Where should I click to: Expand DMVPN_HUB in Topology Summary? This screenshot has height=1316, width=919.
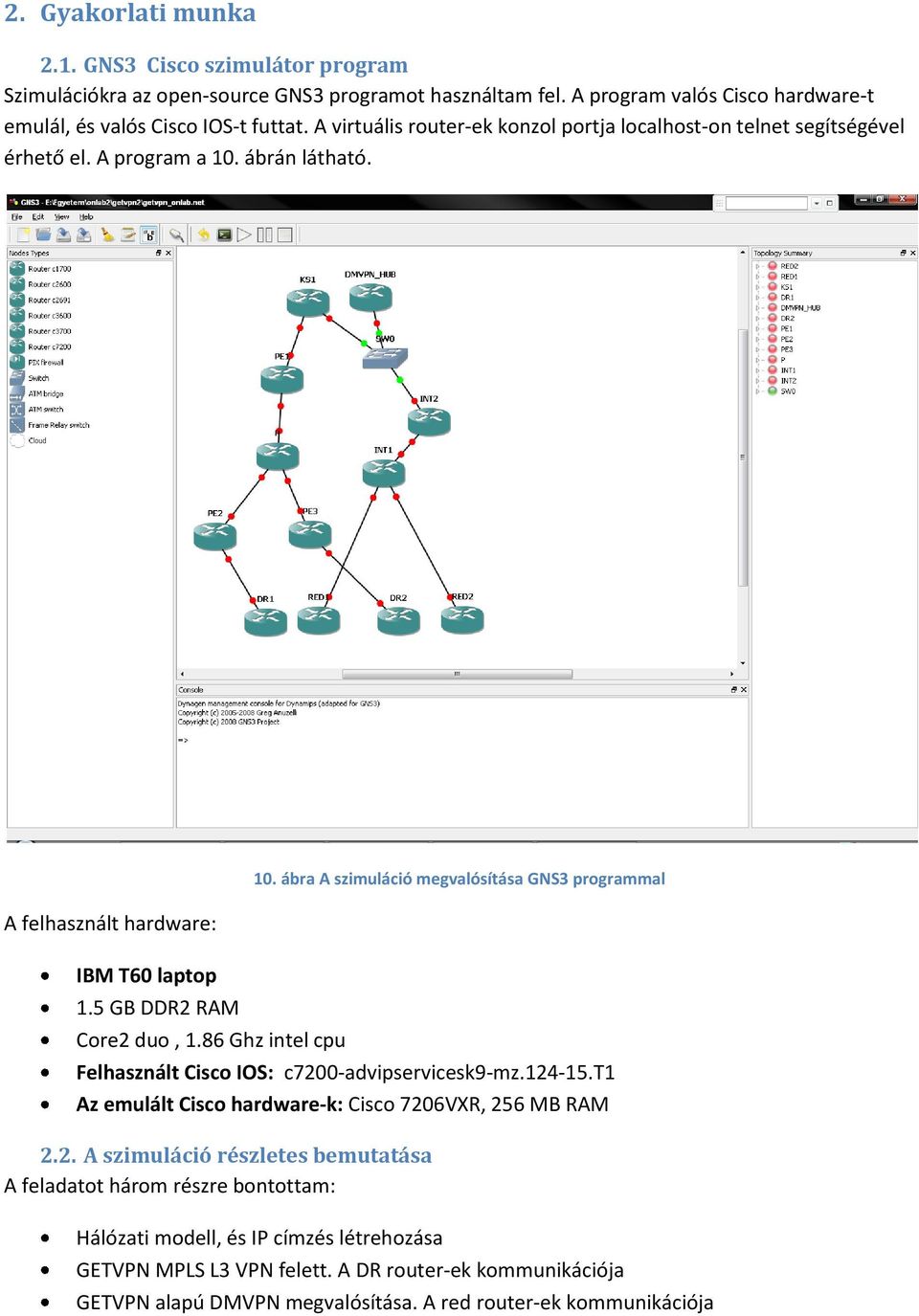click(x=758, y=308)
